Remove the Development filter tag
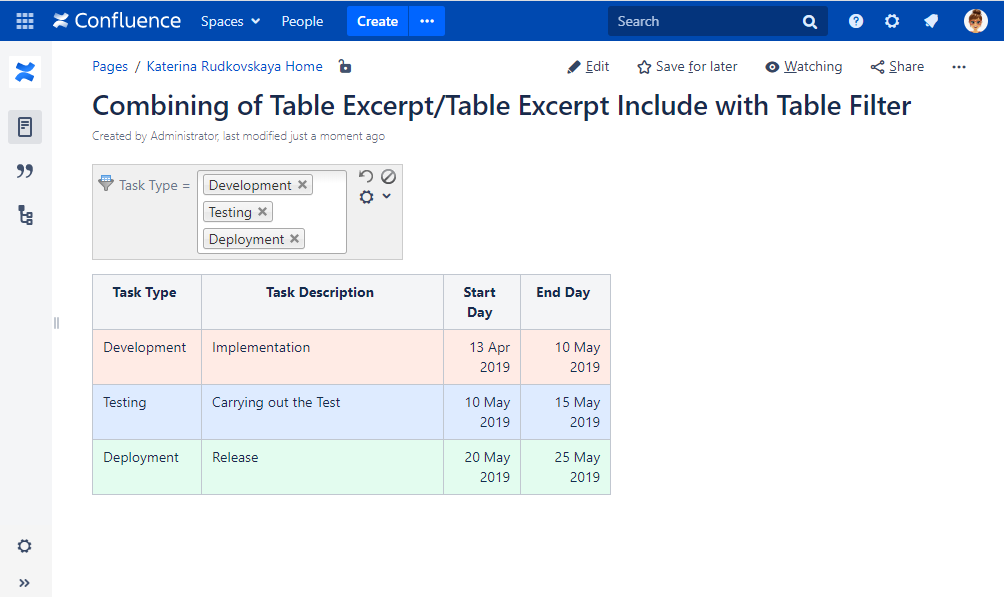The image size is (1004, 597). pos(303,185)
